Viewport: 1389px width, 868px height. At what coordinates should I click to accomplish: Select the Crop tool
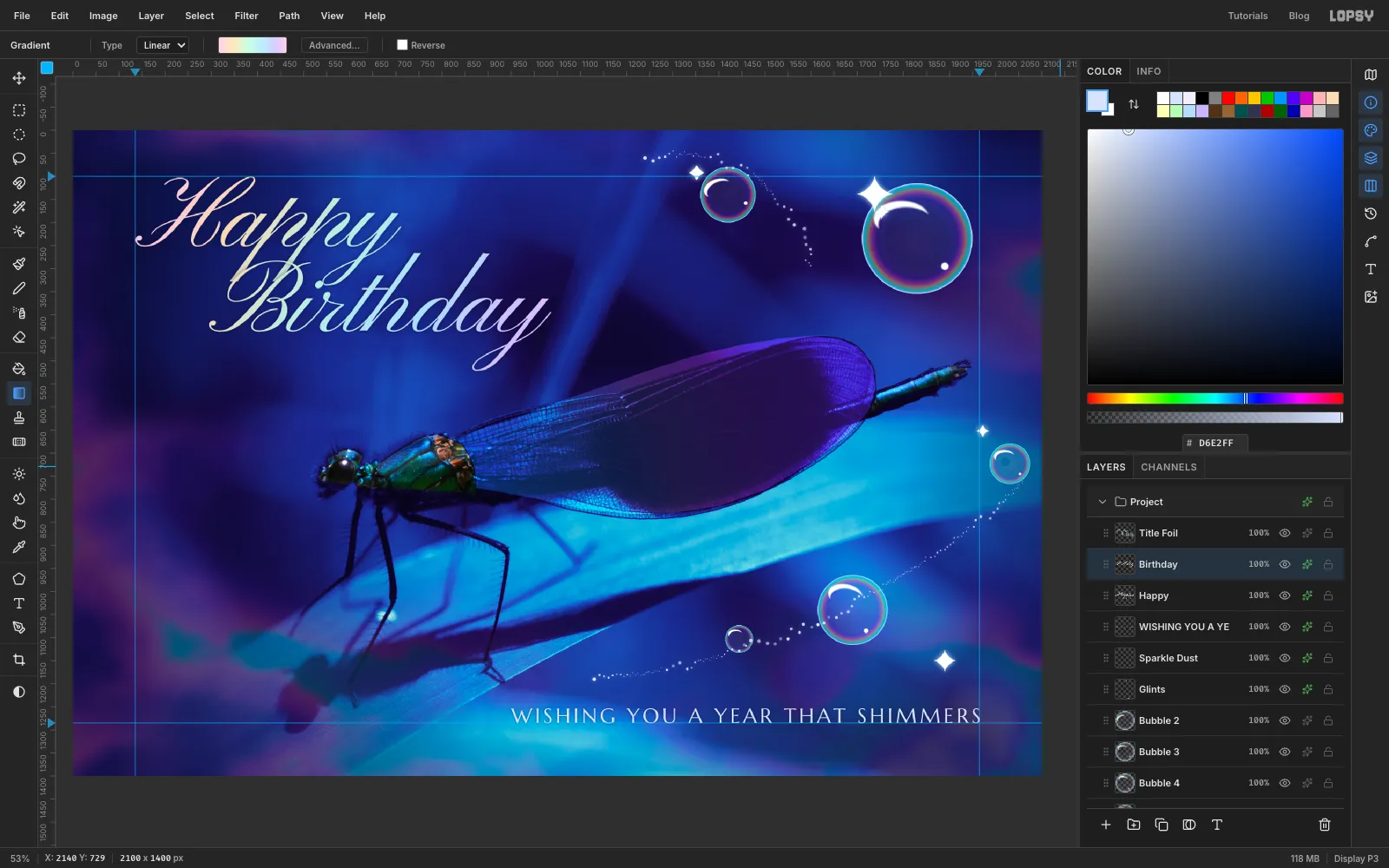click(x=18, y=660)
